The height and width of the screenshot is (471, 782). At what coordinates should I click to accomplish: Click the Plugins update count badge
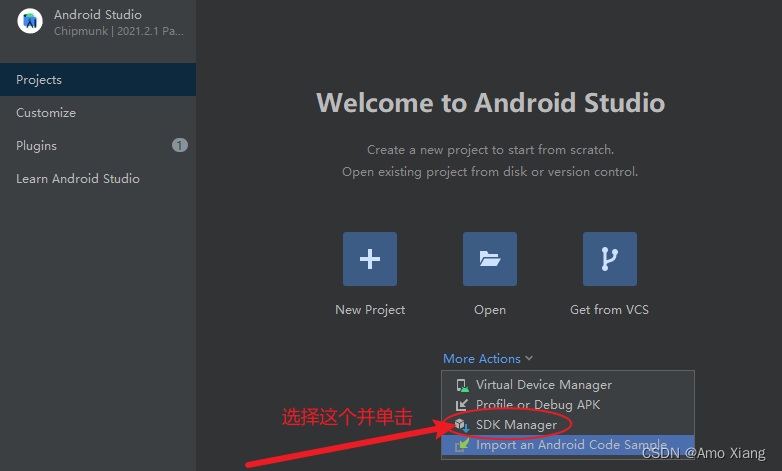click(180, 145)
